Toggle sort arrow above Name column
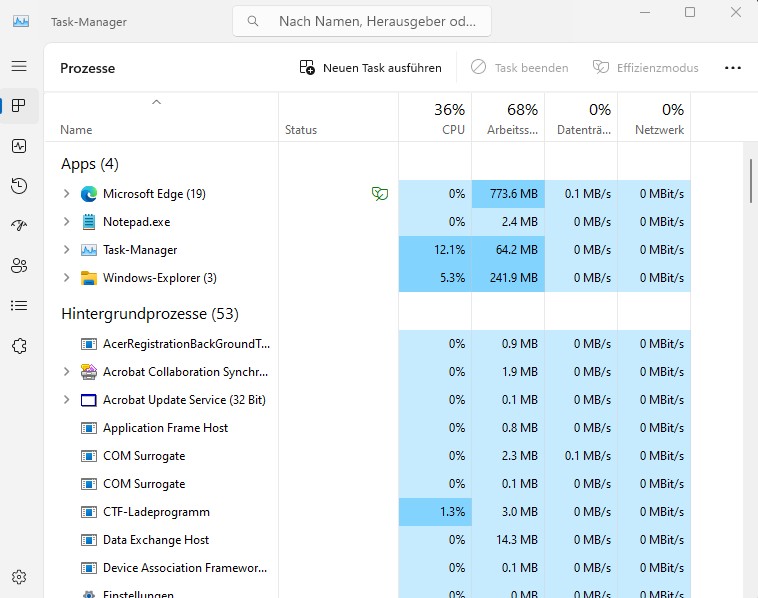This screenshot has height=598, width=758. (156, 102)
